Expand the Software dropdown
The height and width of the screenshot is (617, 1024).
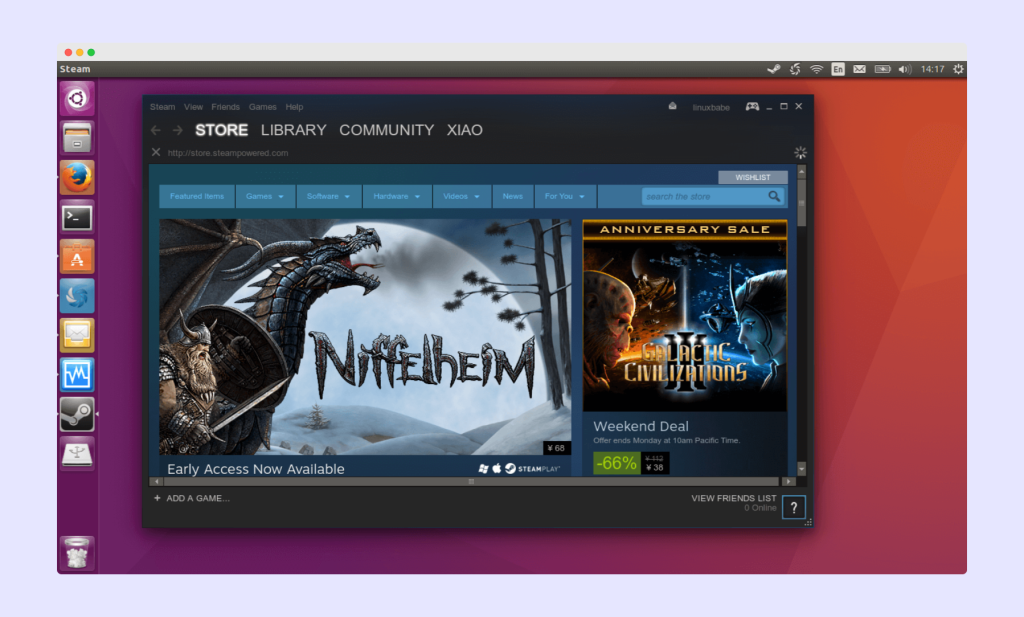coord(328,196)
